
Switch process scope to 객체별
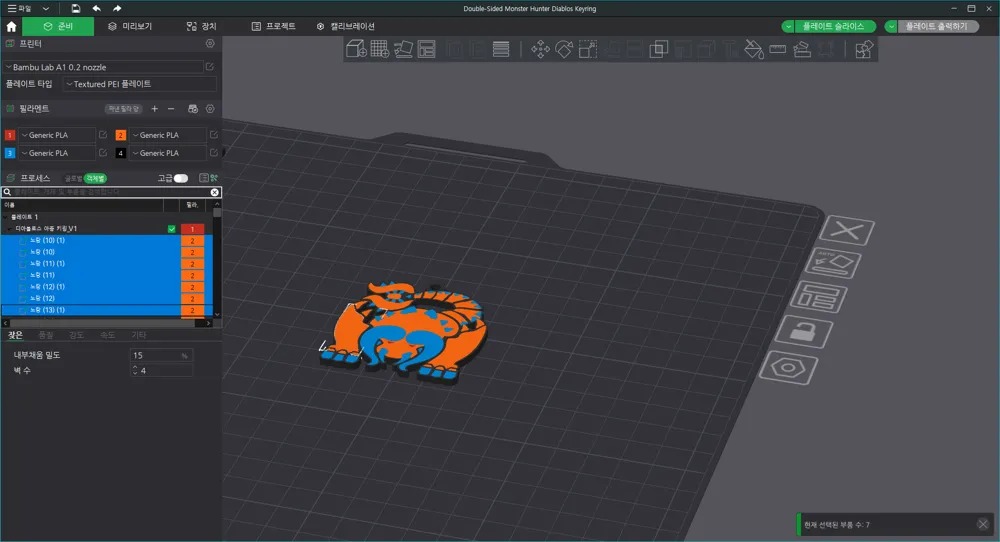pyautogui.click(x=95, y=179)
